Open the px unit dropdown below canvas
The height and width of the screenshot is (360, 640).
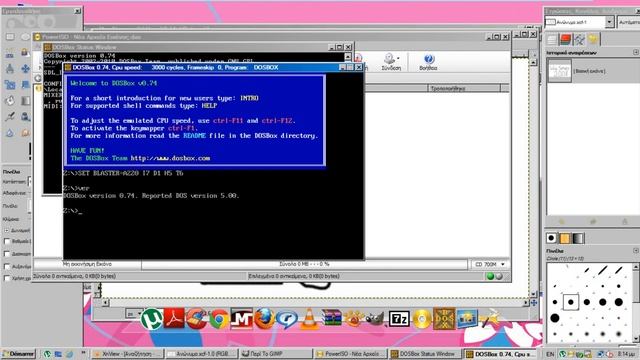(134, 313)
